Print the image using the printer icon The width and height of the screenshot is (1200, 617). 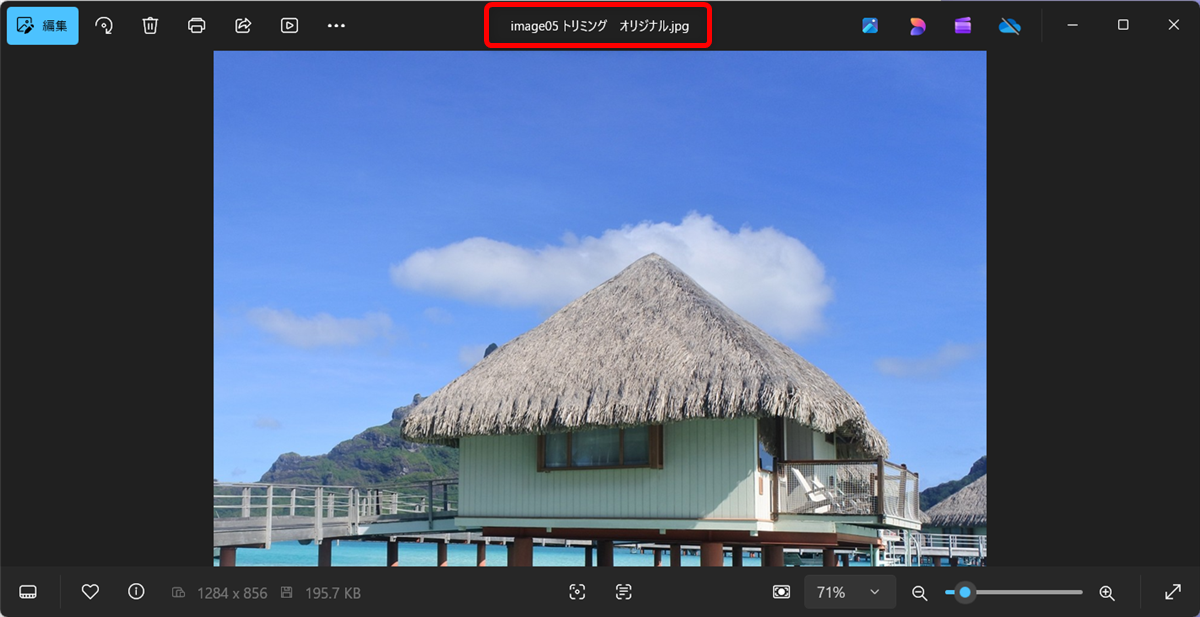click(x=197, y=26)
